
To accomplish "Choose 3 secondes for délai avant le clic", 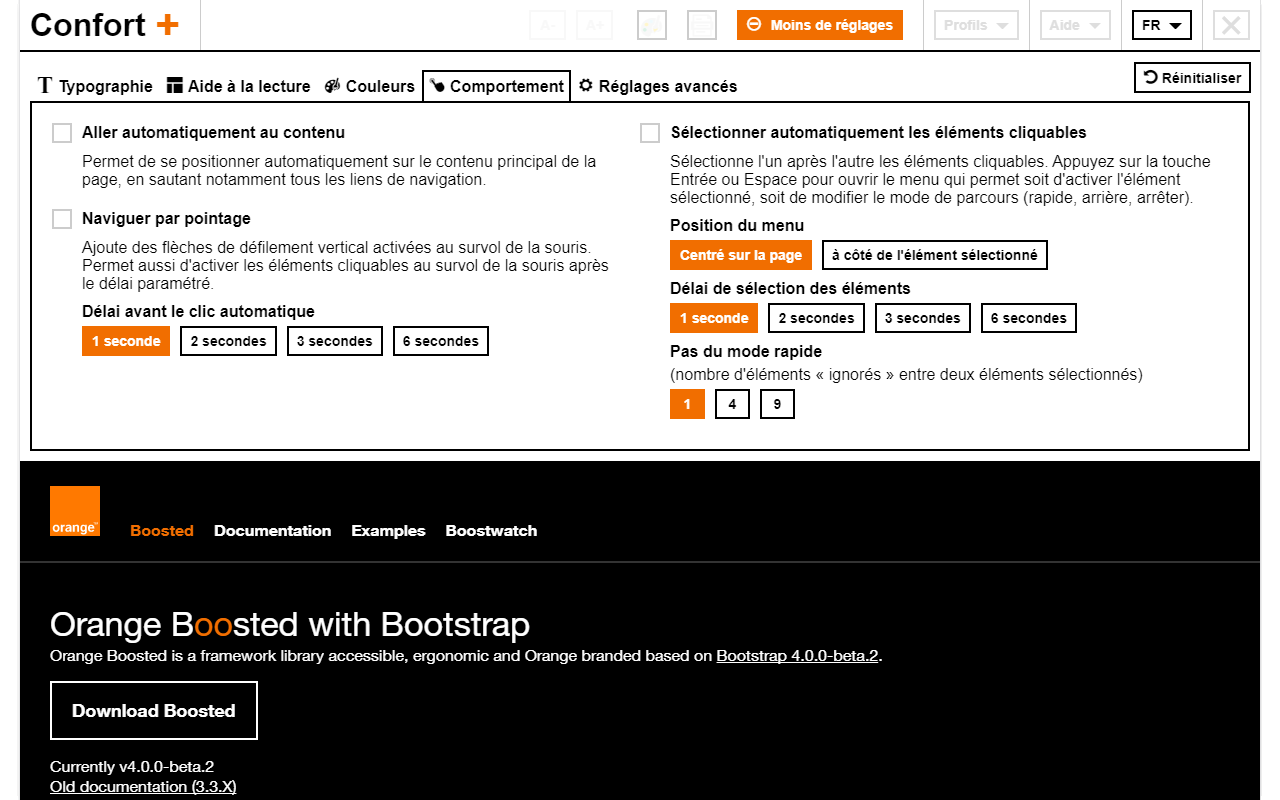I will click(x=335, y=341).
